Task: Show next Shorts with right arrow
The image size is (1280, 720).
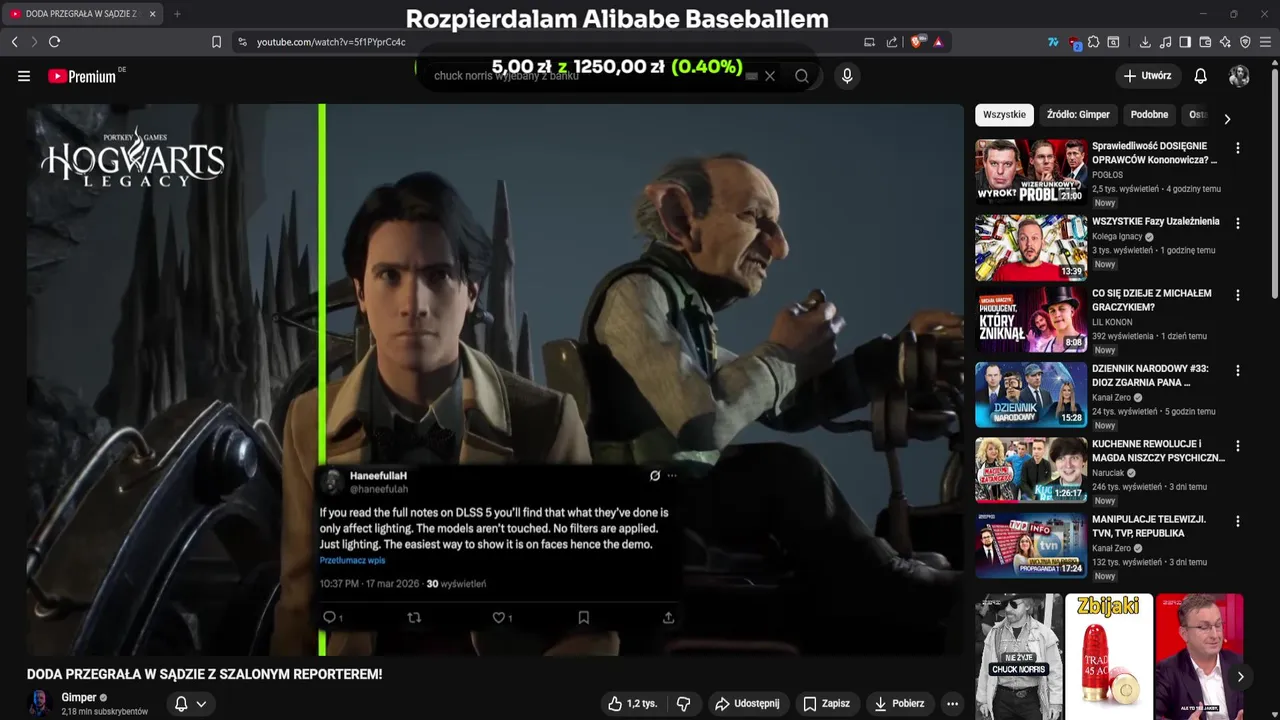Action: 1240,677
